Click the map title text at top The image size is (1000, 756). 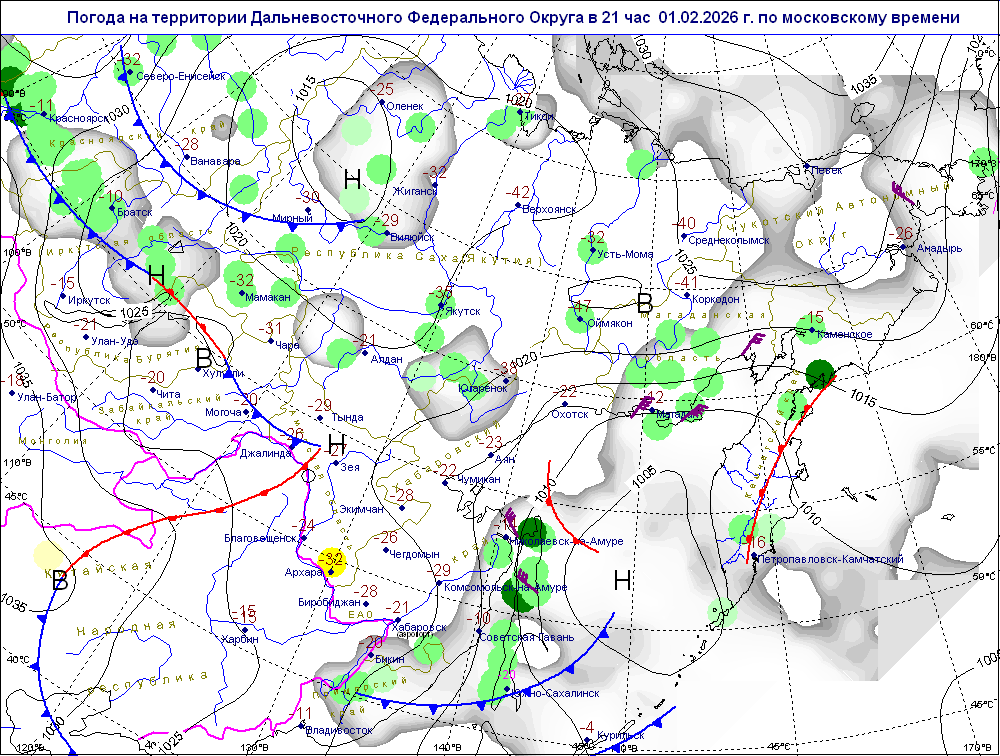click(x=513, y=18)
